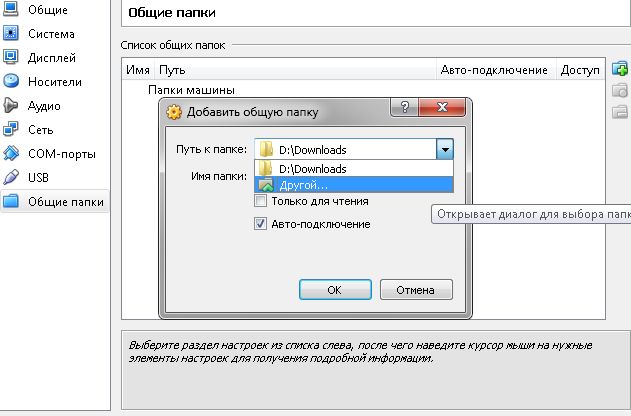Click the help question mark button

point(406,110)
